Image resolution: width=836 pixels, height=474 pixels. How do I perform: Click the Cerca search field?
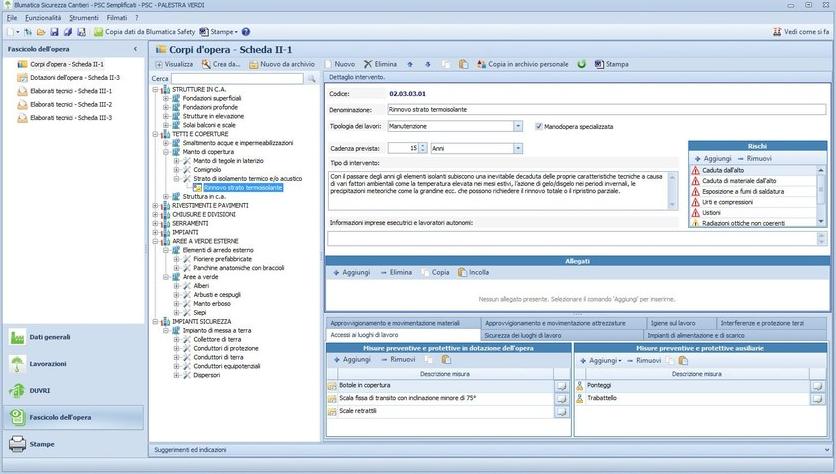point(237,78)
